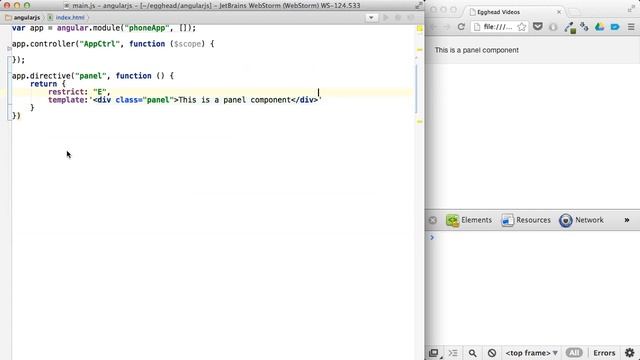This screenshot has width=640, height=360.
Task: Close the DevTools panel
Action: 433,220
